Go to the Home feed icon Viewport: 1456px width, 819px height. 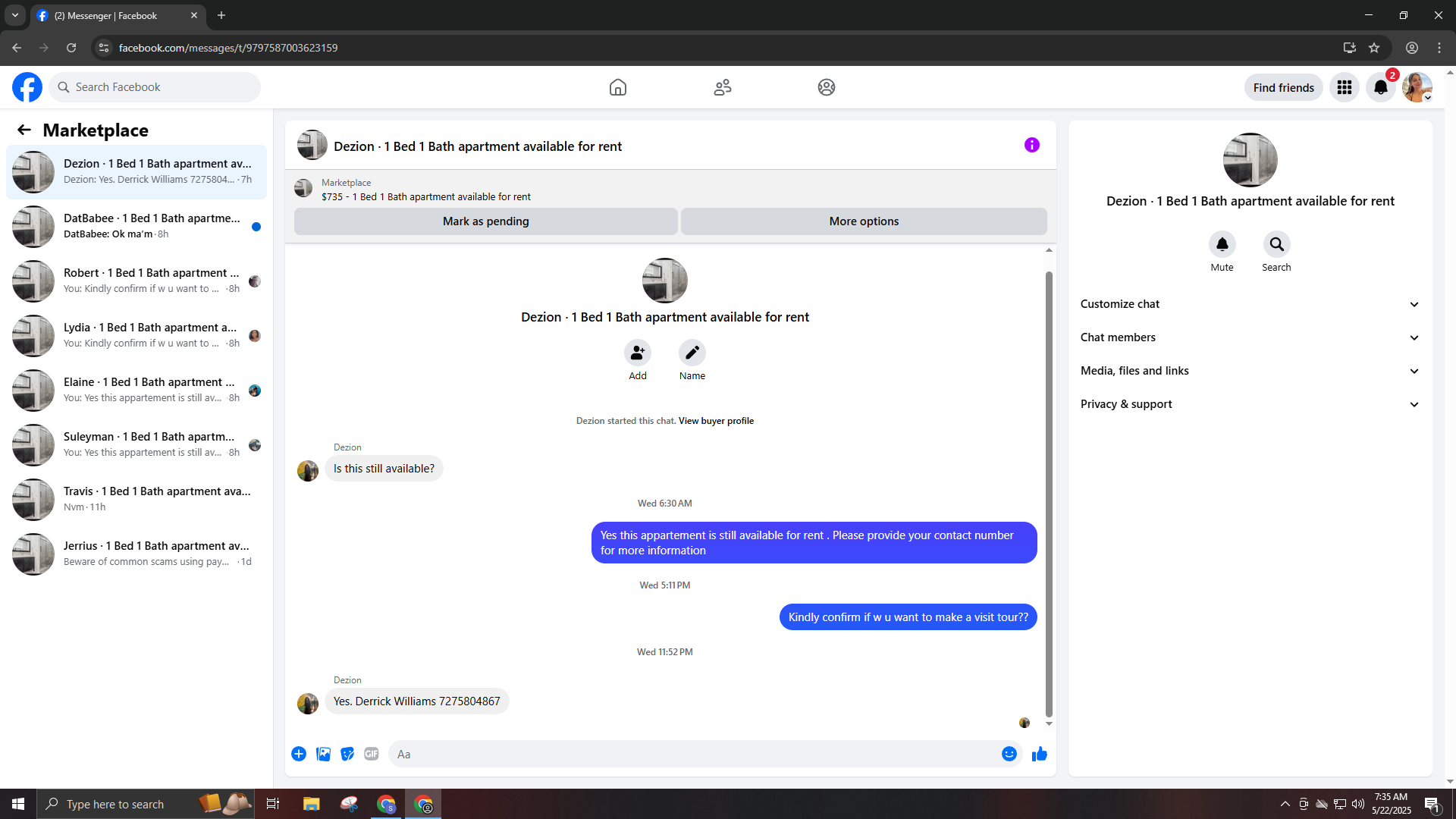[618, 87]
